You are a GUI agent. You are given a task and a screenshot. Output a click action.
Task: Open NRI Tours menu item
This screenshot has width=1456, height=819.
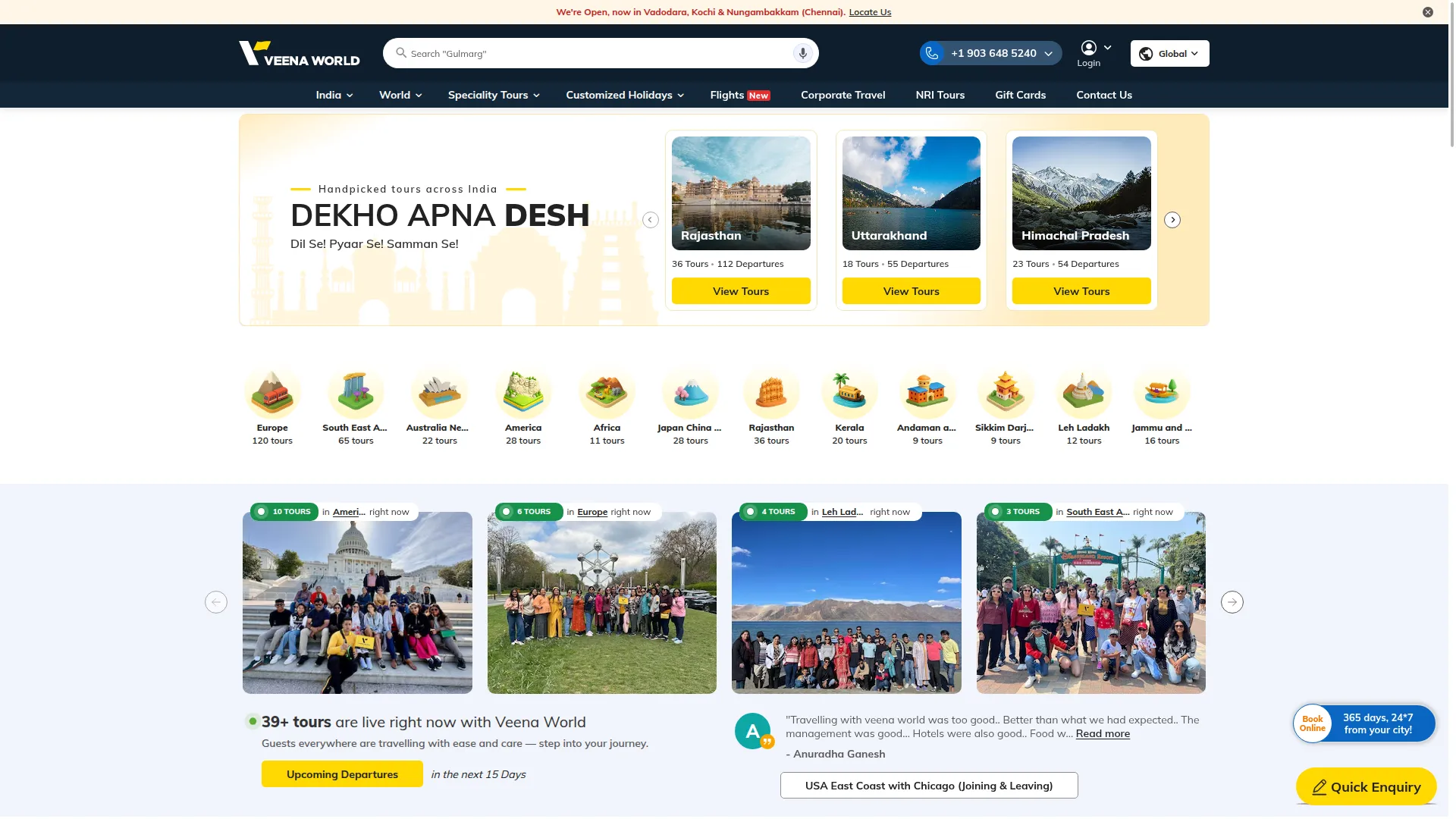pyautogui.click(x=940, y=95)
